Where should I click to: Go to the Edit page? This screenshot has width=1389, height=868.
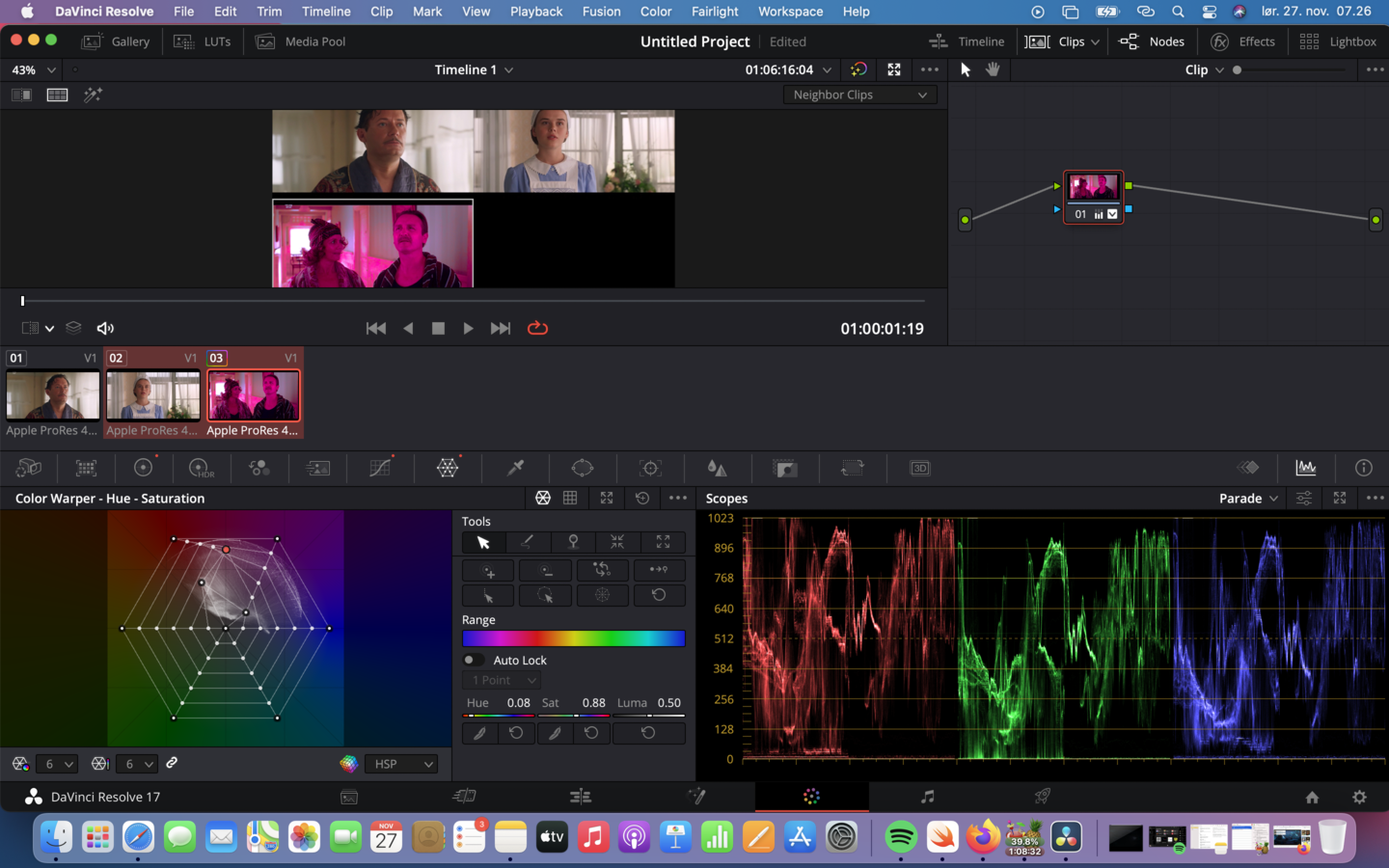click(580, 797)
